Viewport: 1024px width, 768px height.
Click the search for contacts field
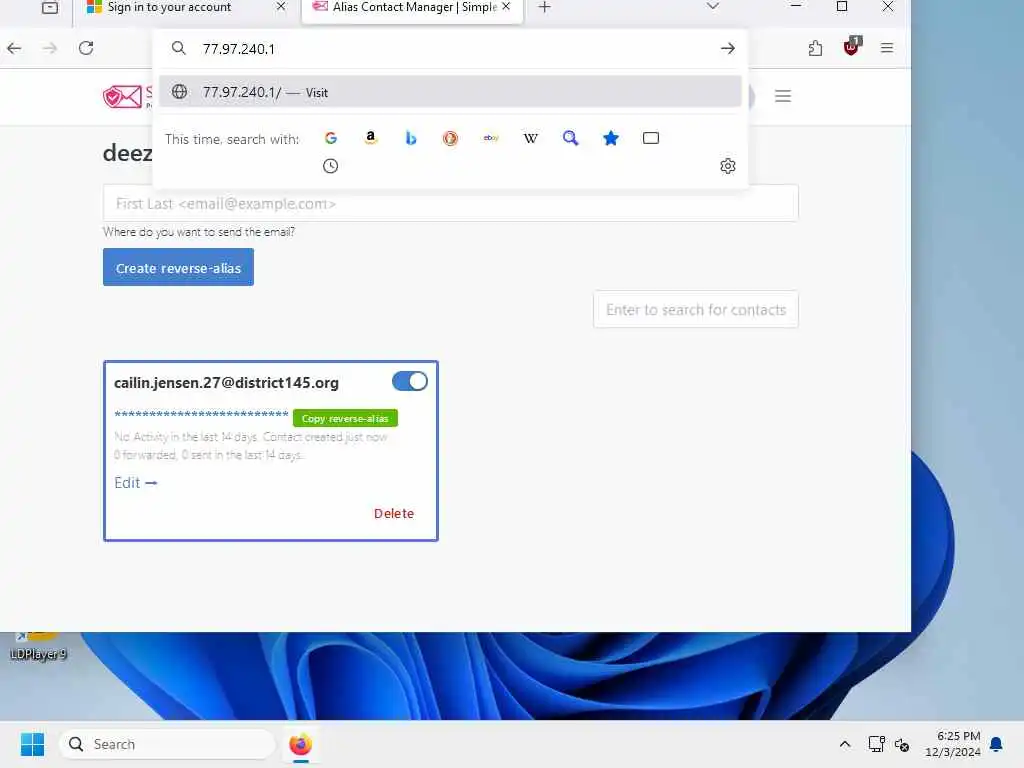point(696,310)
